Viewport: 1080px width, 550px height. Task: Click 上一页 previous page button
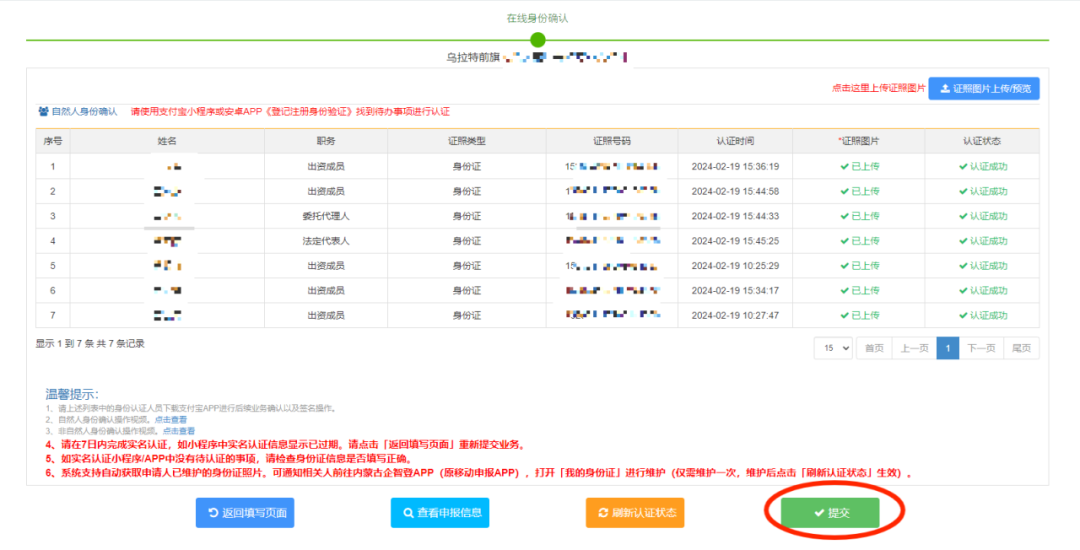point(915,348)
